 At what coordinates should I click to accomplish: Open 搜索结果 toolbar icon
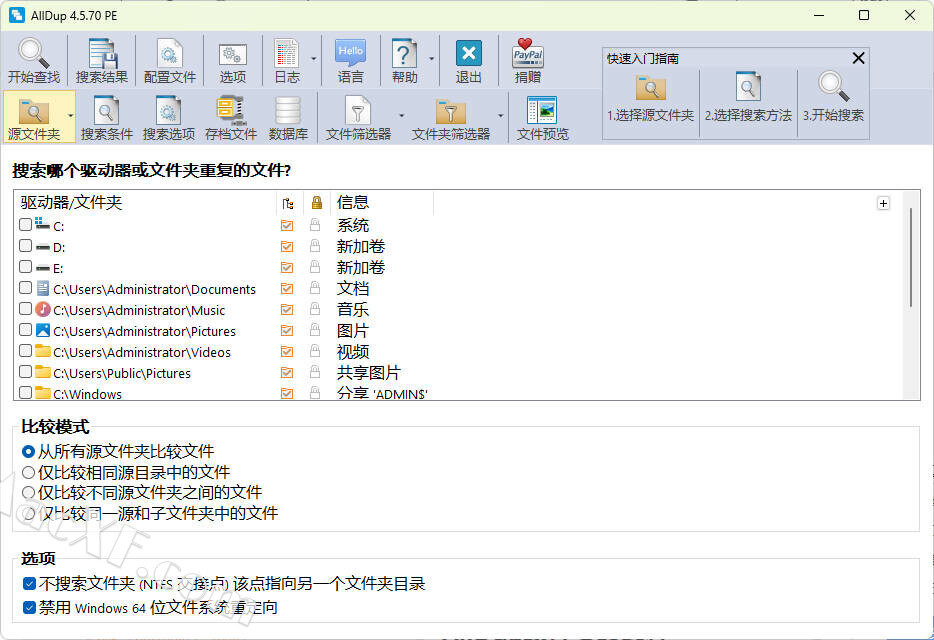coord(102,60)
